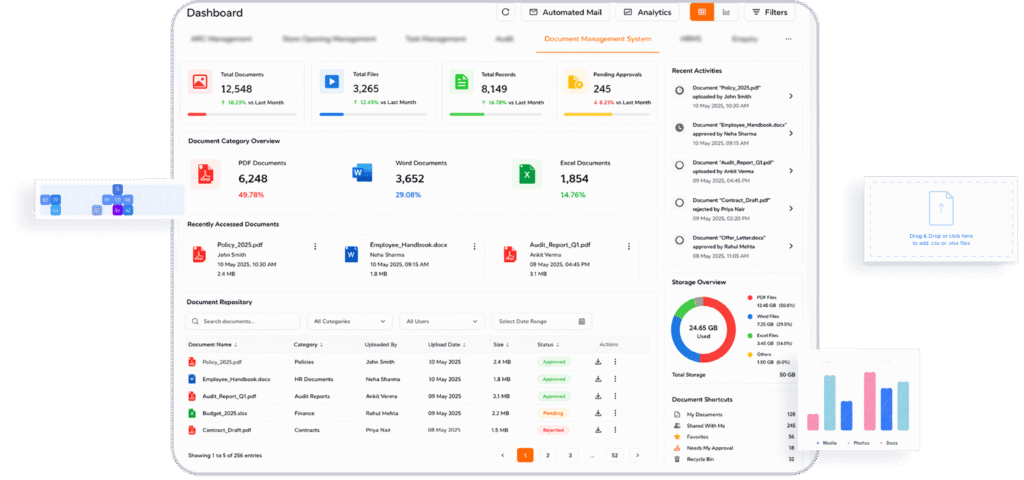
Task: Expand the Offer_Letter.docx approved activity
Action: (790, 246)
